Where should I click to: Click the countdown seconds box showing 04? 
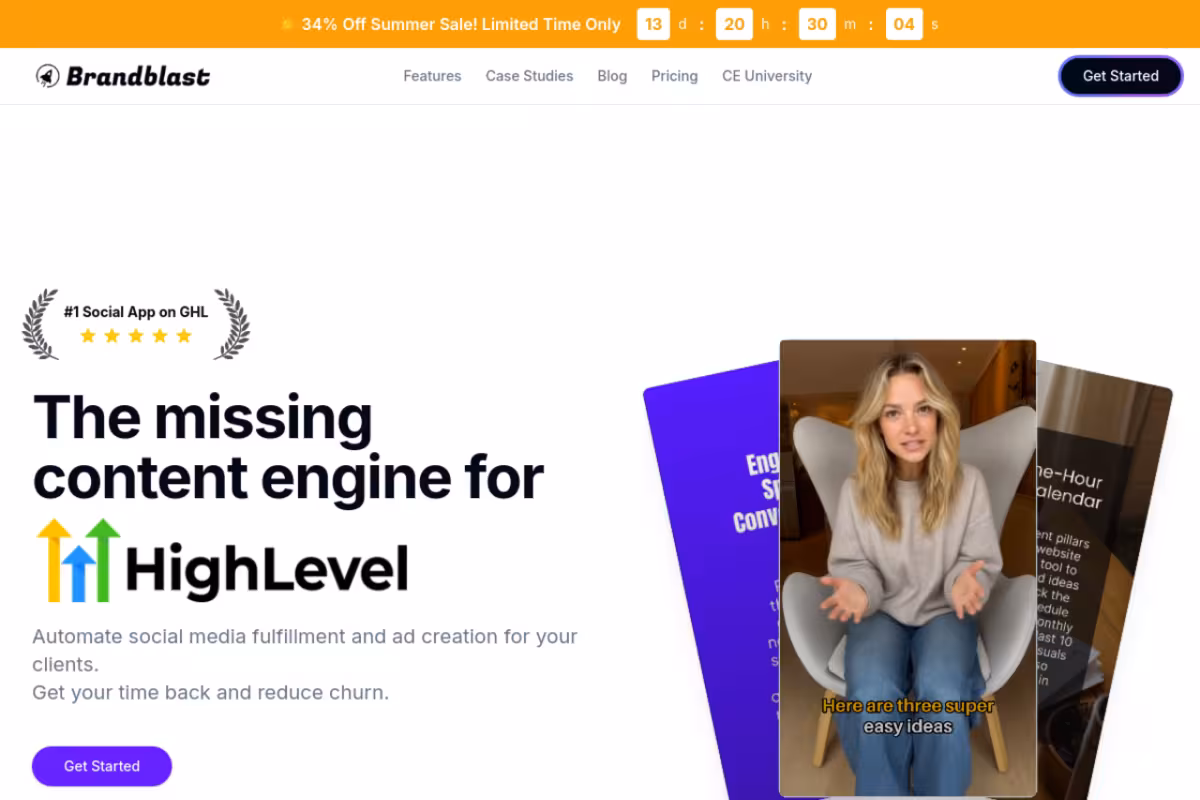[904, 24]
